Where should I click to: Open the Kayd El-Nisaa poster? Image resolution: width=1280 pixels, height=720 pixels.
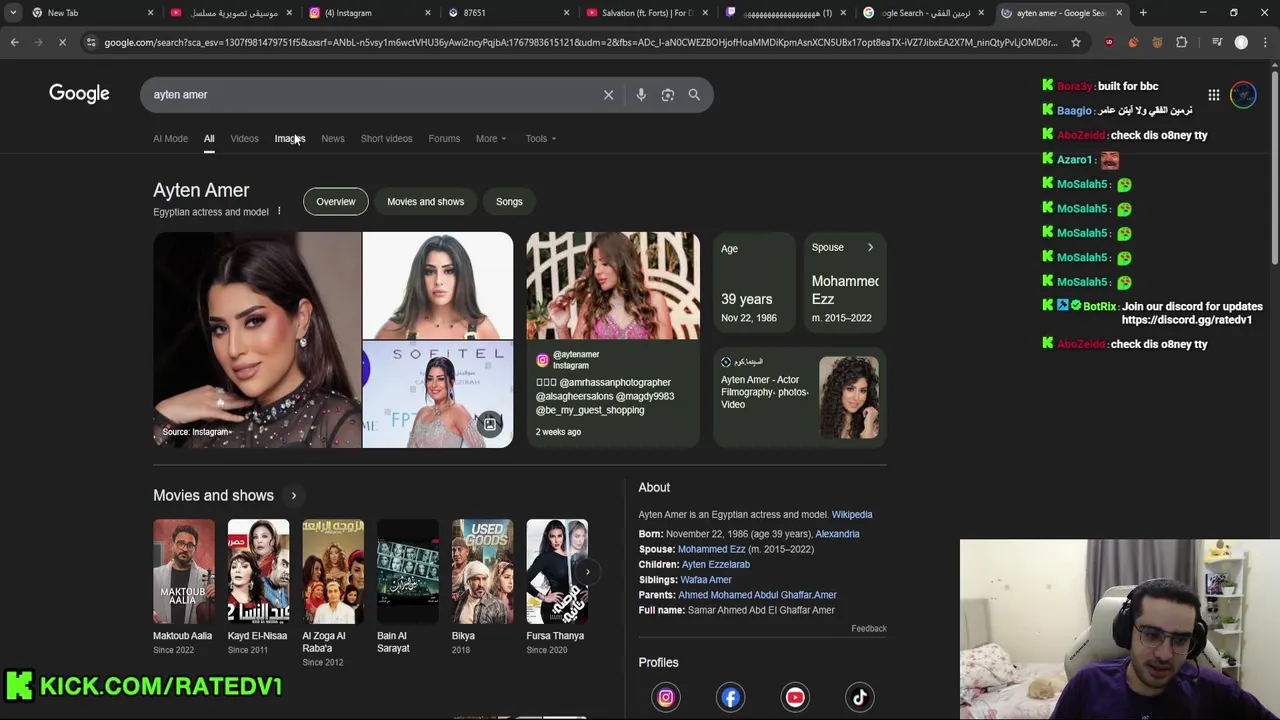[258, 572]
